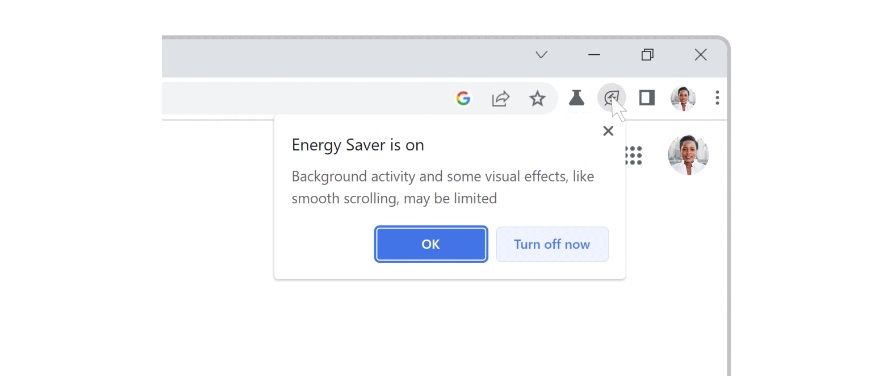Bookmark this tab with the star icon

pos(537,99)
